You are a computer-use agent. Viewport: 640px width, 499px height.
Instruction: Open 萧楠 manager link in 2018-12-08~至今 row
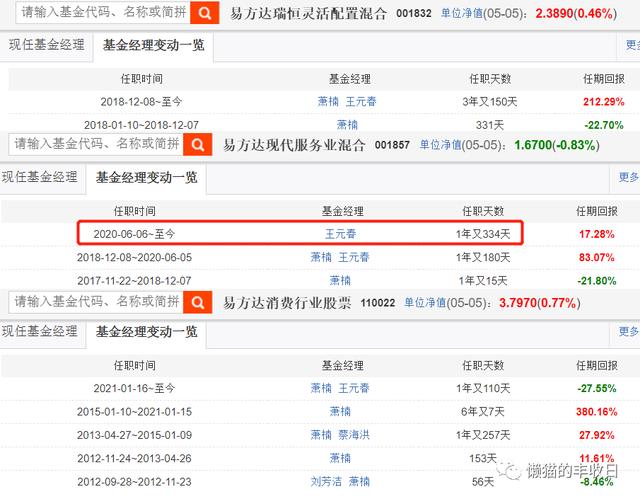[328, 101]
